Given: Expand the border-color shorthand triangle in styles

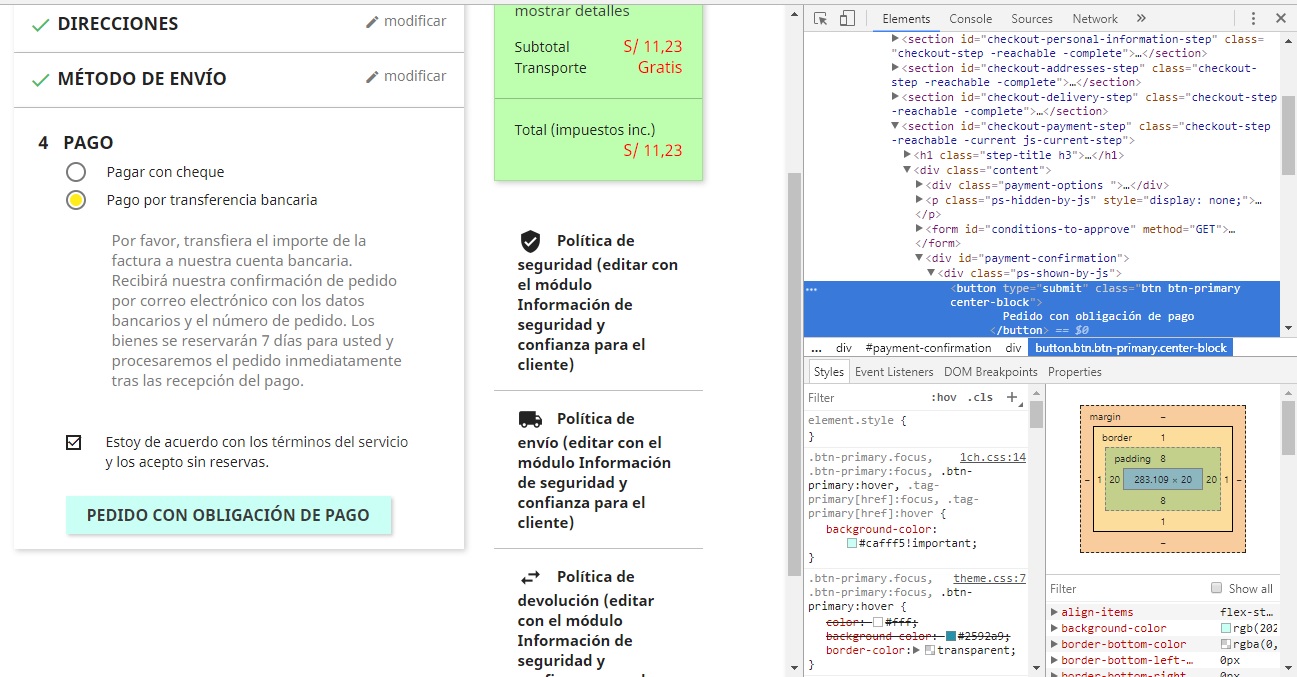Looking at the screenshot, I should (x=917, y=650).
